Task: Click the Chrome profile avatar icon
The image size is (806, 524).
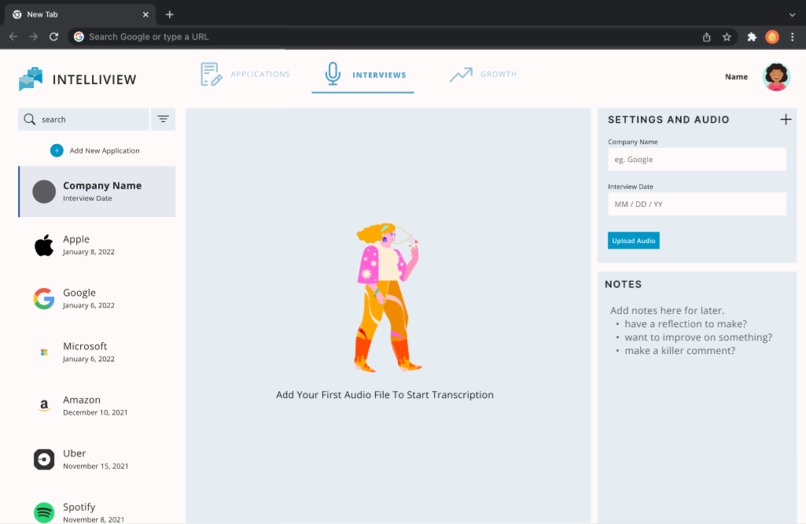Action: [x=772, y=37]
